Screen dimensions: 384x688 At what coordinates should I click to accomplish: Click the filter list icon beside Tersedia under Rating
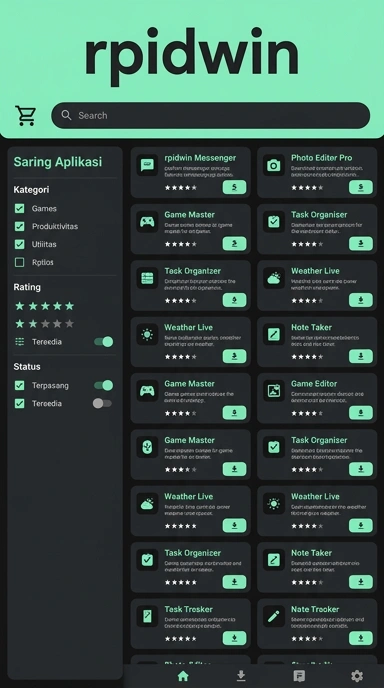tap(20, 342)
